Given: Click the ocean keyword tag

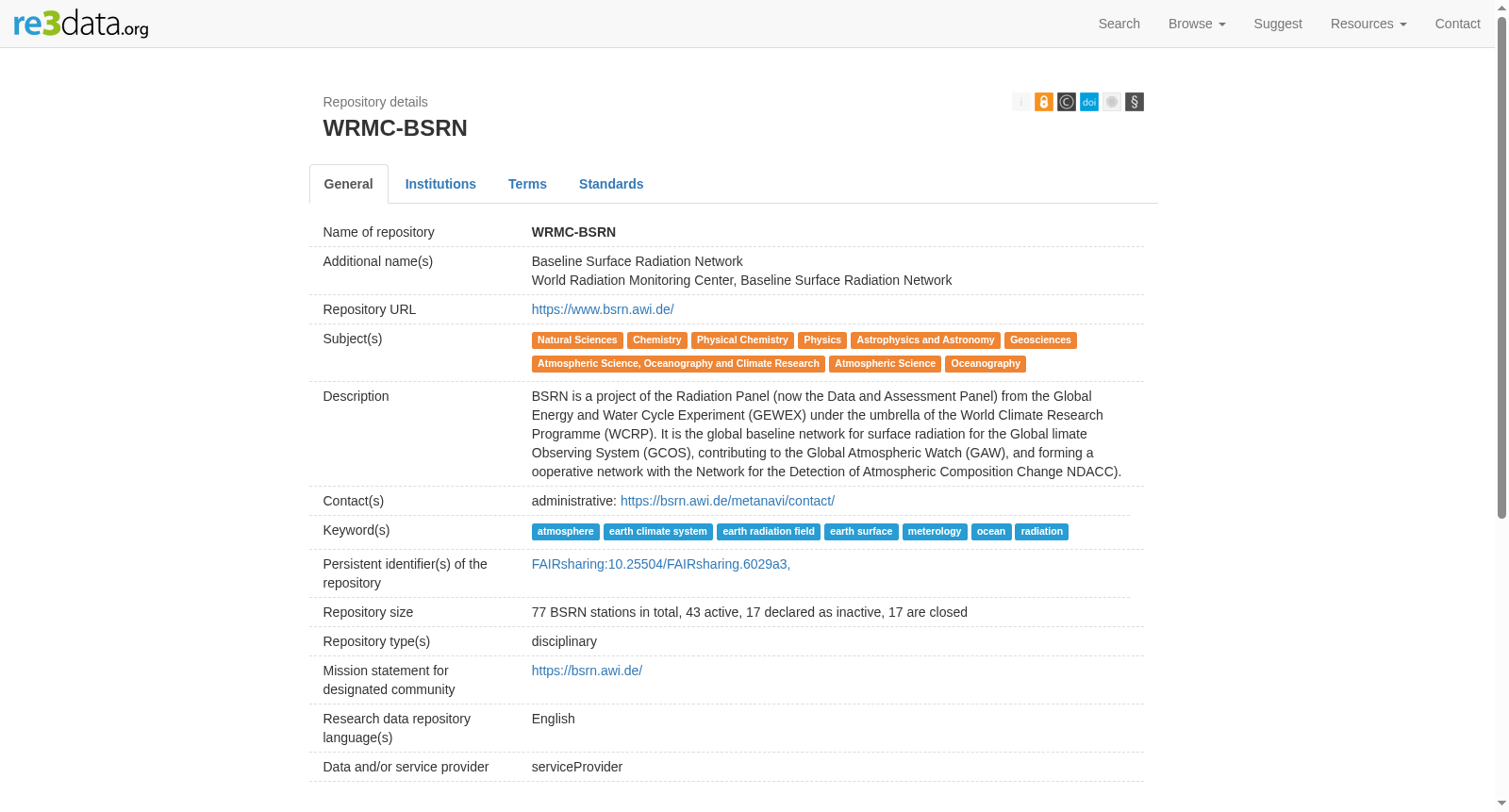Looking at the screenshot, I should tap(991, 532).
